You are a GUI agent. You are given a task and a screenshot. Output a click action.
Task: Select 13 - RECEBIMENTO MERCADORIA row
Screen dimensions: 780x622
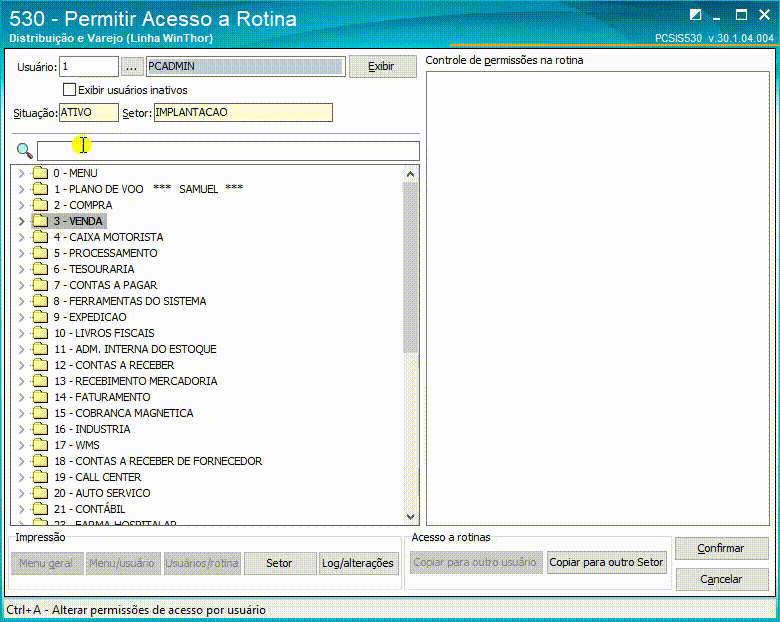[135, 381]
